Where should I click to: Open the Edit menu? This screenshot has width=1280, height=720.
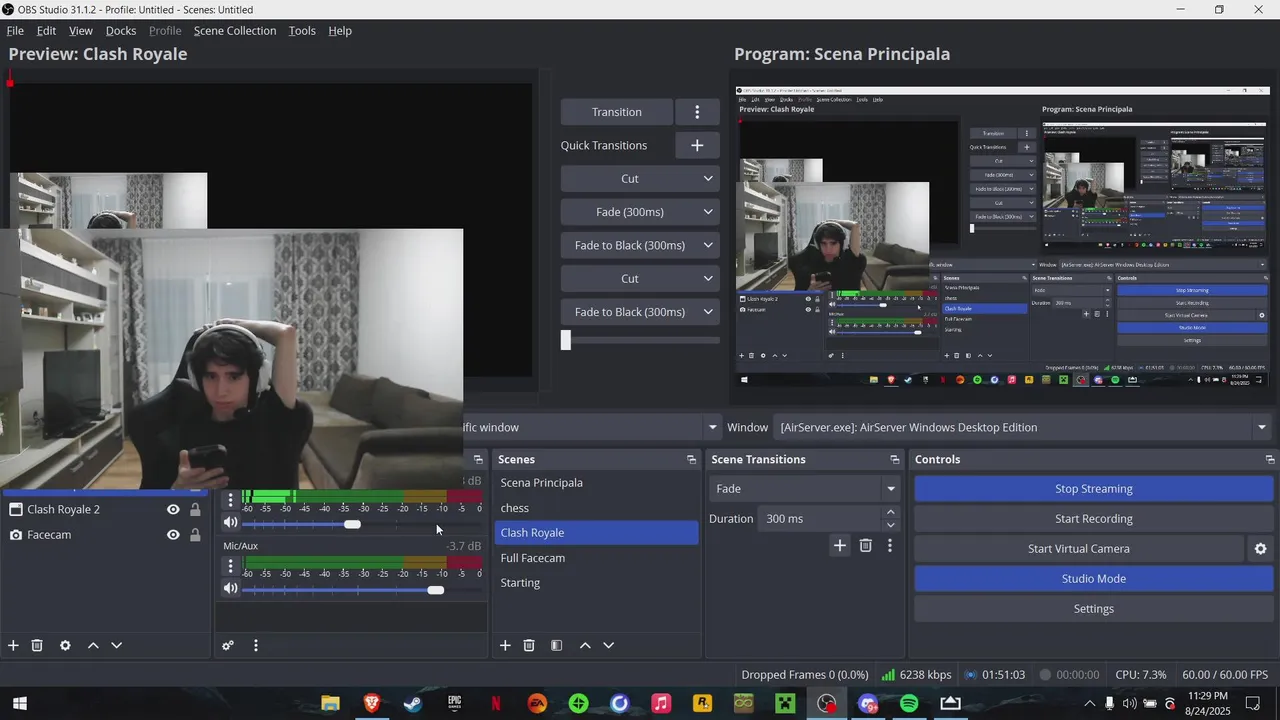coord(46,31)
